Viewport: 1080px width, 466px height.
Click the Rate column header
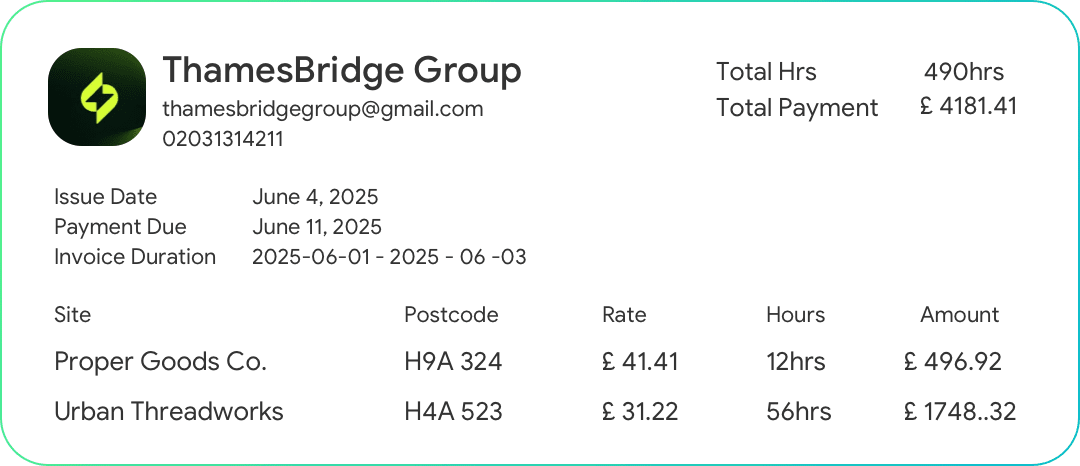[624, 315]
